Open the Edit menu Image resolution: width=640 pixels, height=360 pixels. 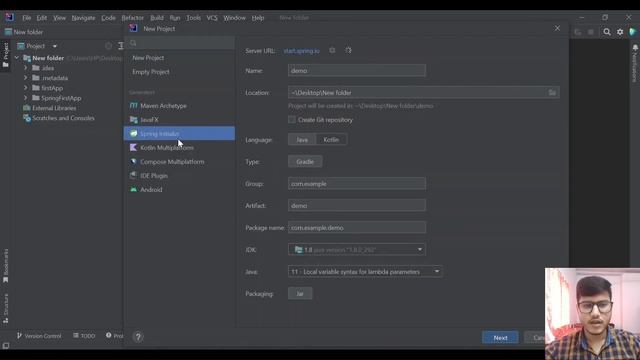42,18
